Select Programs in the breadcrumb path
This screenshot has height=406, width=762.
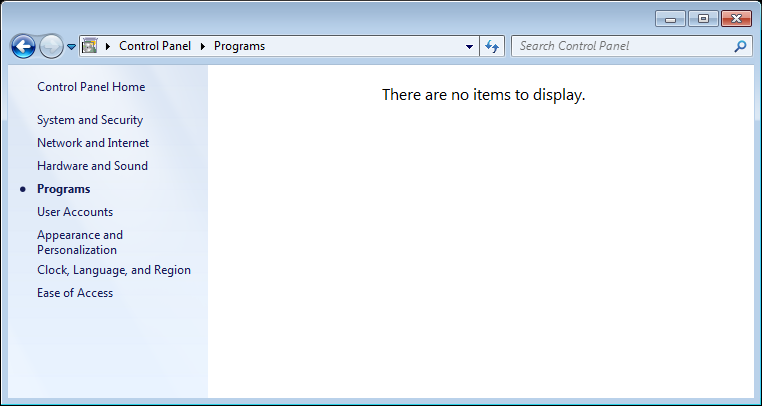point(239,46)
